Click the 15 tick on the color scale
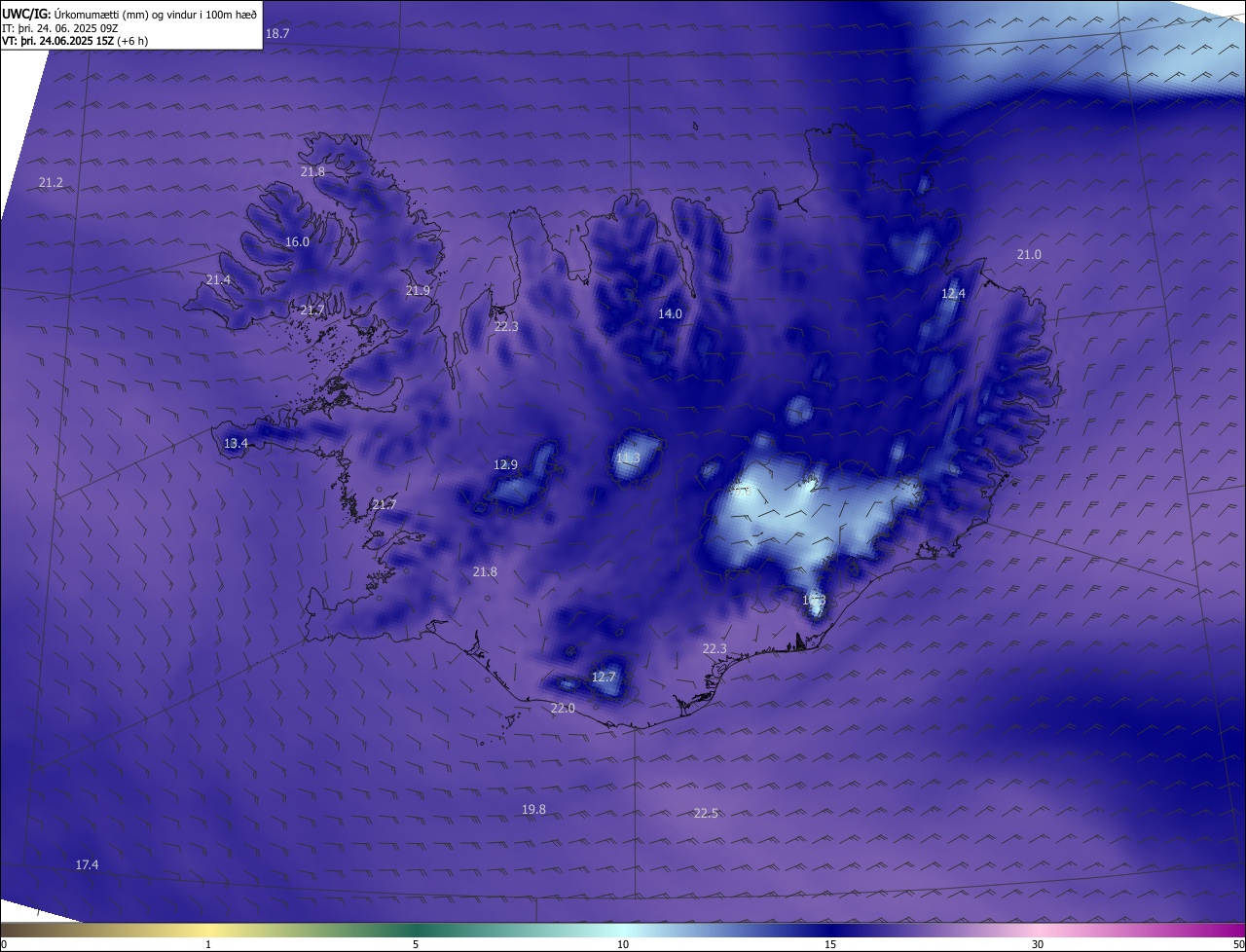1246x952 pixels. 830,944
